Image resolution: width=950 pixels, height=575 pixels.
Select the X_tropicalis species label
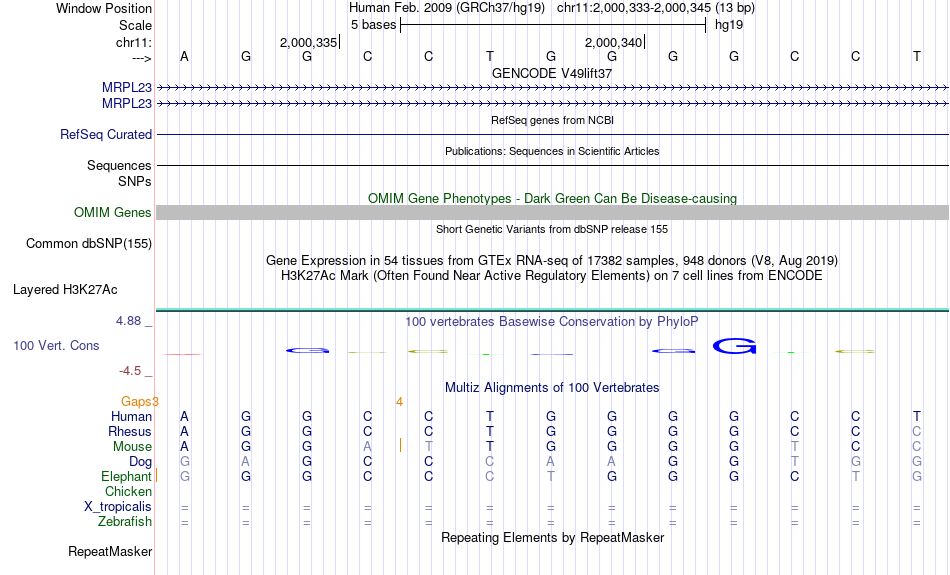point(118,507)
